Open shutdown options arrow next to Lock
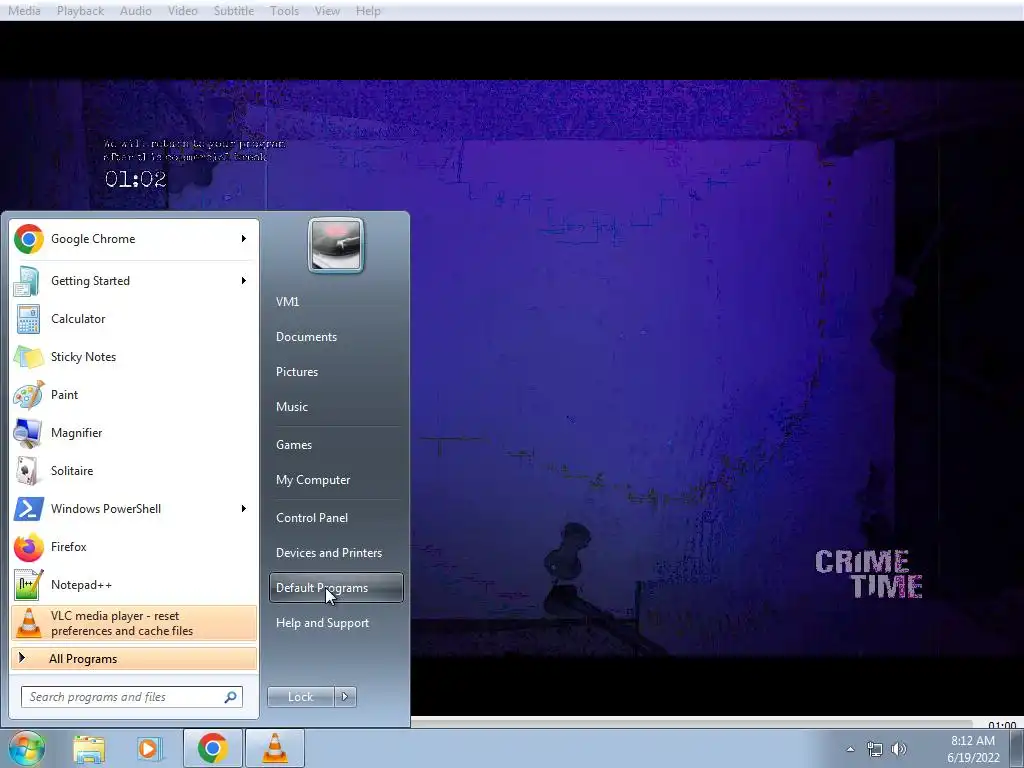The height and width of the screenshot is (768, 1024). [x=345, y=697]
